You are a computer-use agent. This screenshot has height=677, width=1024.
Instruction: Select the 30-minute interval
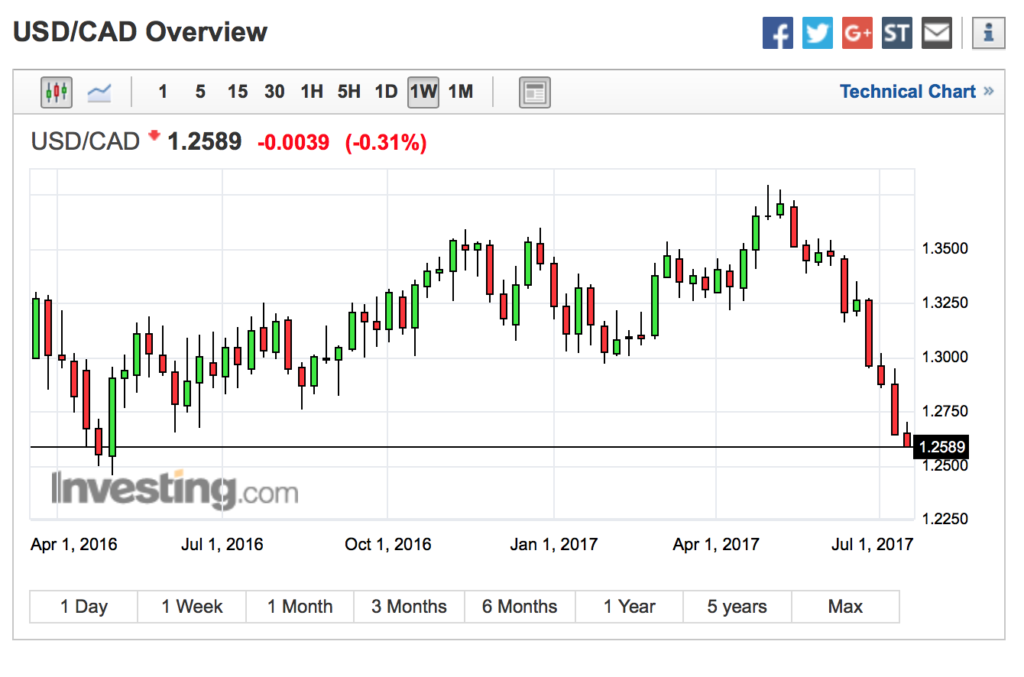pyautogui.click(x=274, y=92)
